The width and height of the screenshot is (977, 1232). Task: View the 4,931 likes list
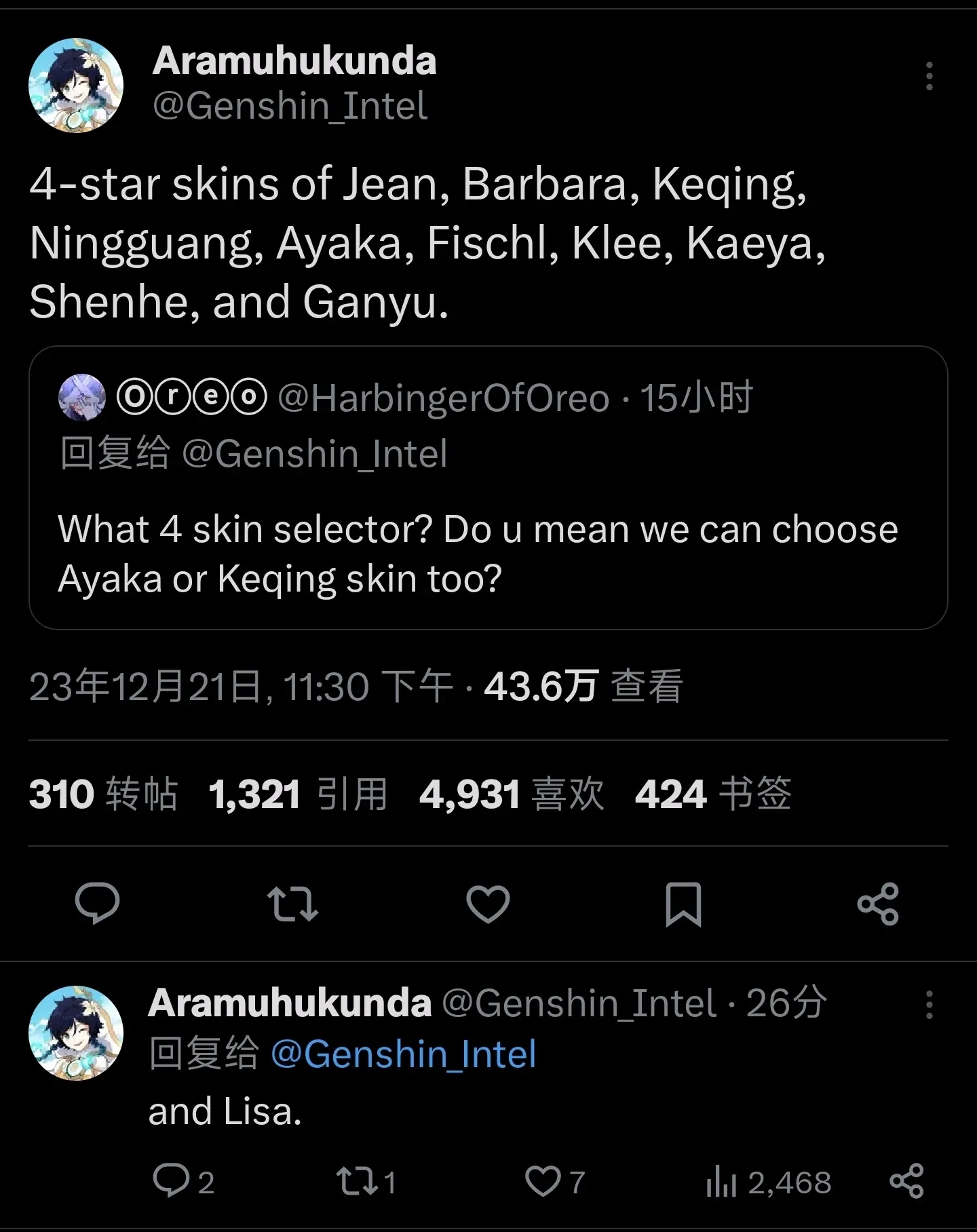click(511, 794)
